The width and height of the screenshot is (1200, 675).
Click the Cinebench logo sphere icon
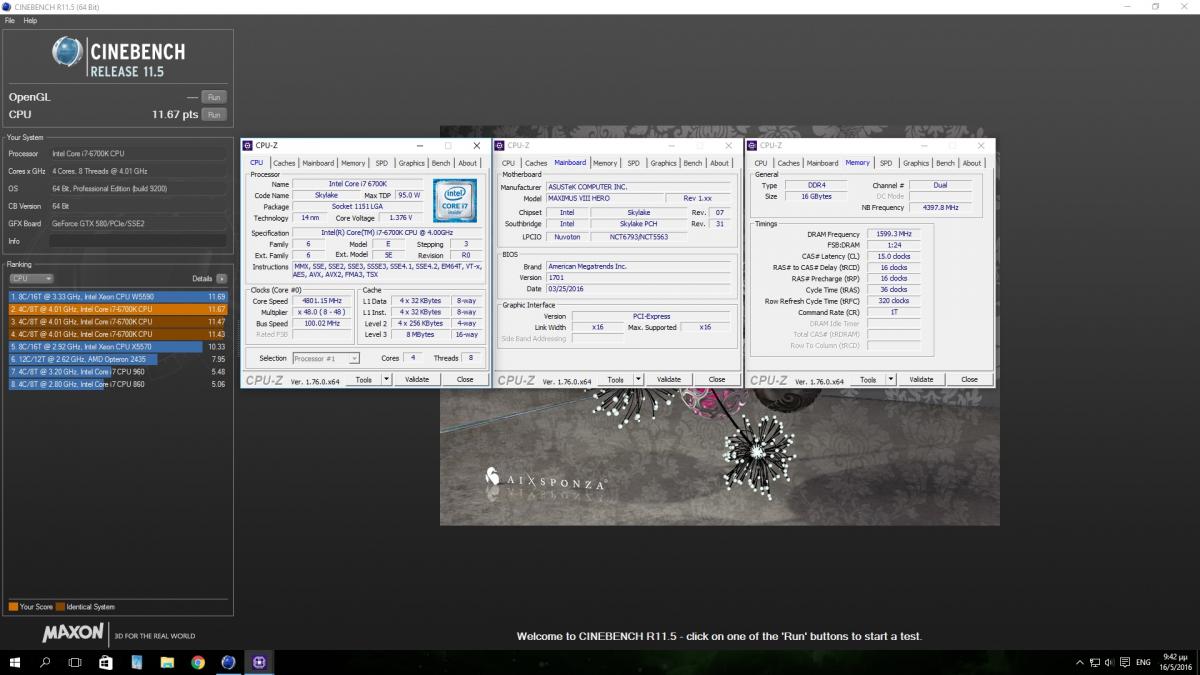[68, 52]
